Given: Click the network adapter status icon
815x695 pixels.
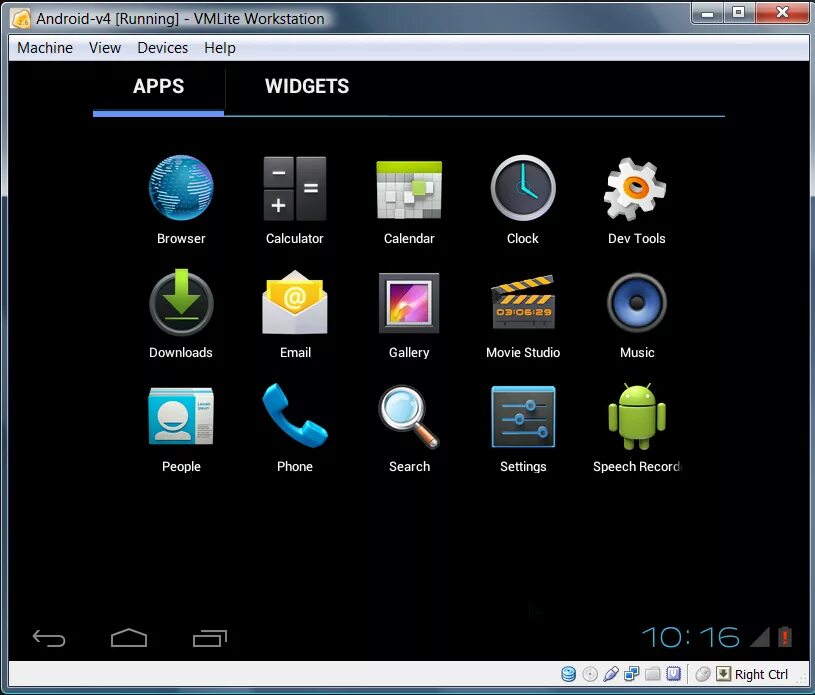Looking at the screenshot, I should (632, 674).
